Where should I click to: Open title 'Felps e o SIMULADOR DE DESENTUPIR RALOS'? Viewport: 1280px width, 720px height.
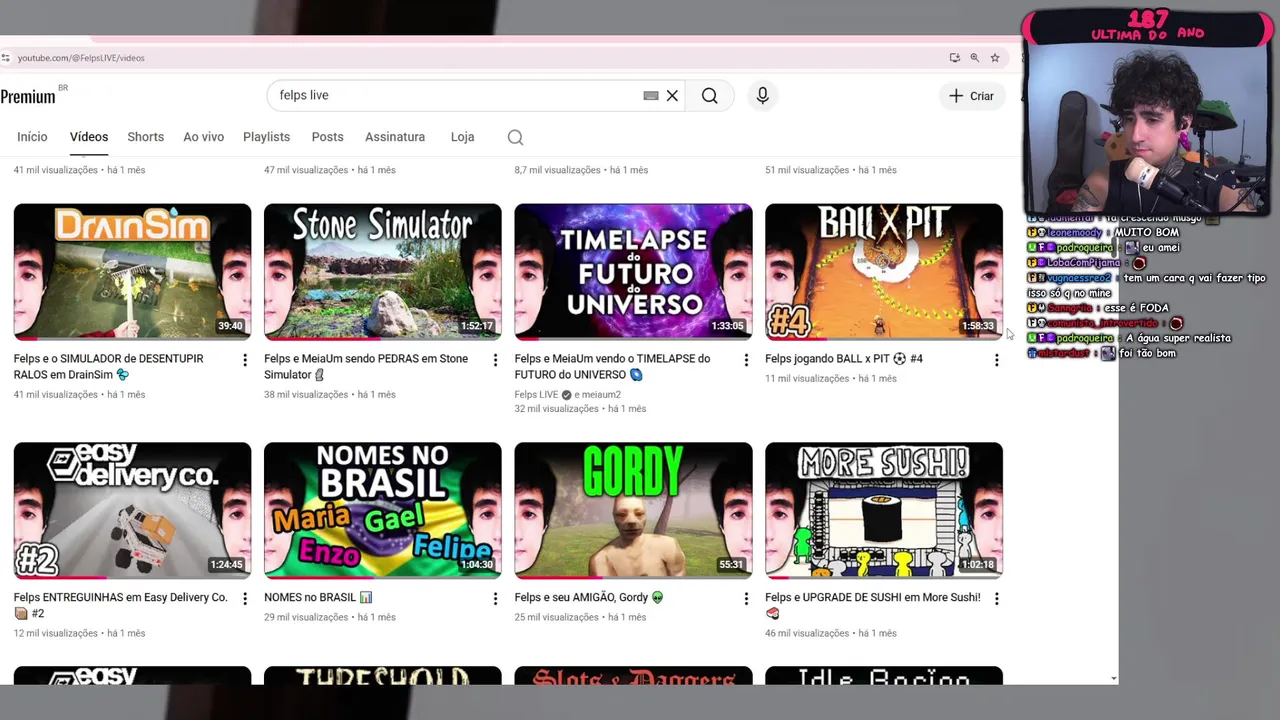point(108,366)
